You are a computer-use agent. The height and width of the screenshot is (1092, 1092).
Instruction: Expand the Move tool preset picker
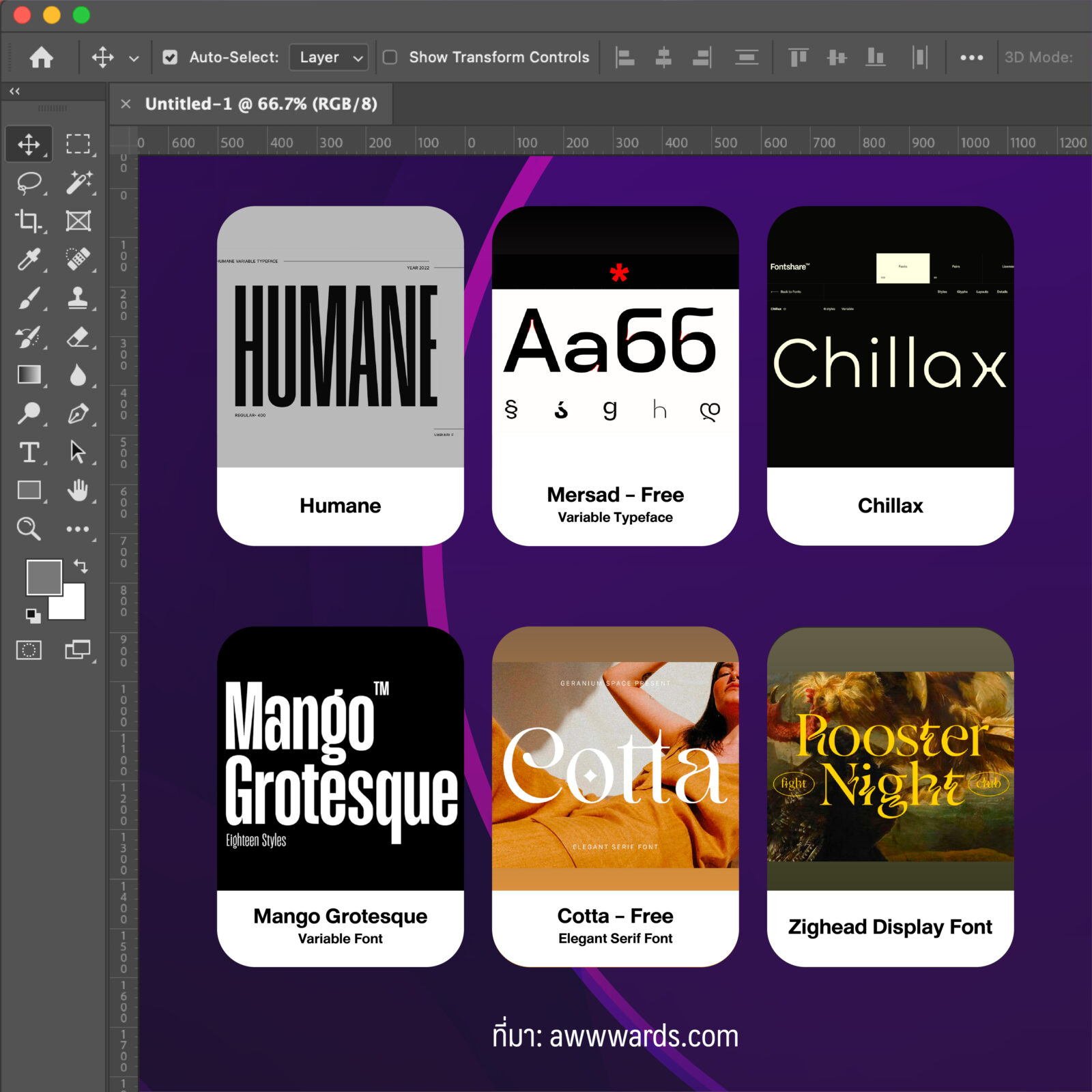134,58
